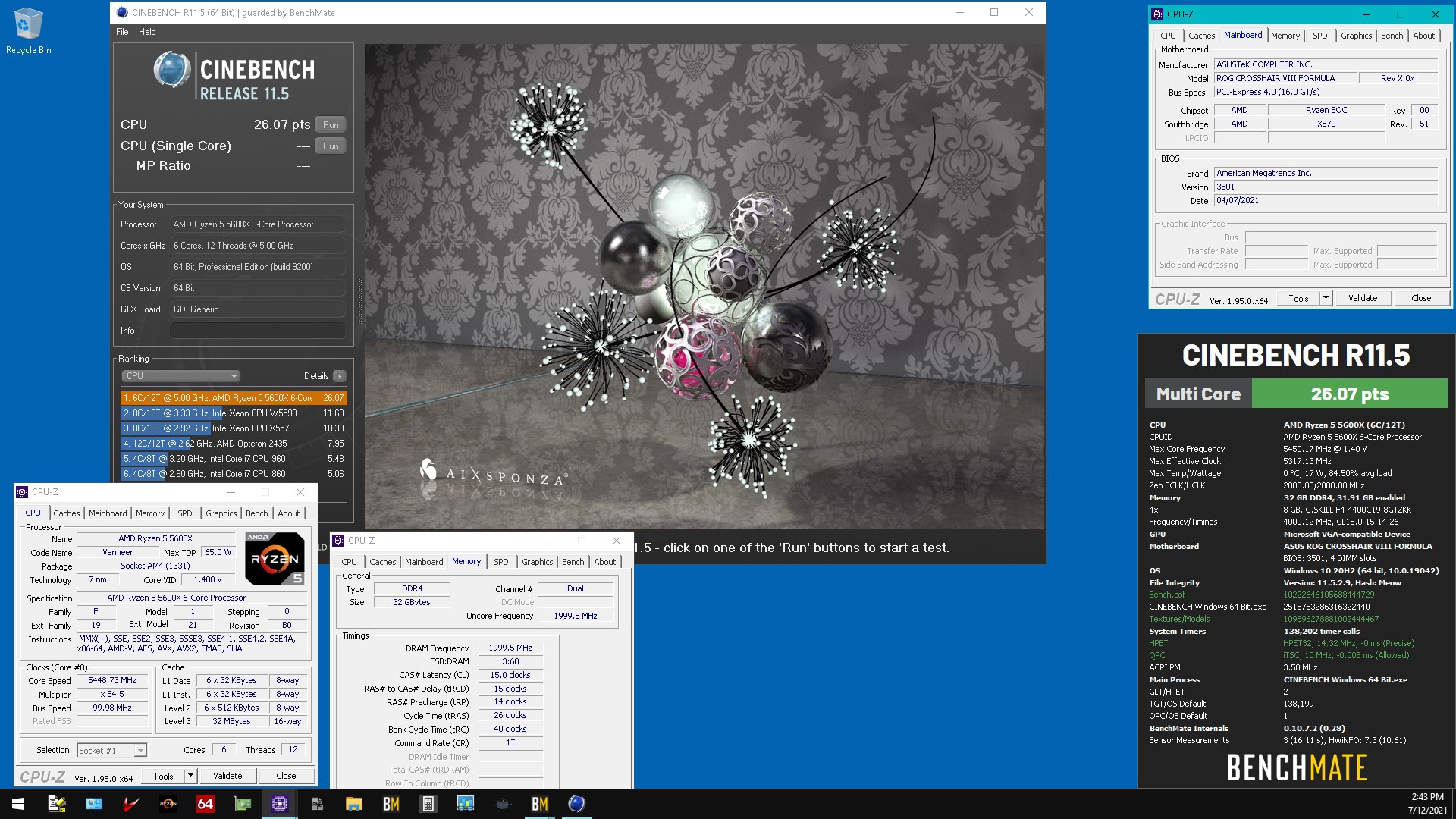Open Tools dropdown arrow in Mainboard window
Image resolution: width=1456 pixels, height=819 pixels.
(x=1326, y=298)
